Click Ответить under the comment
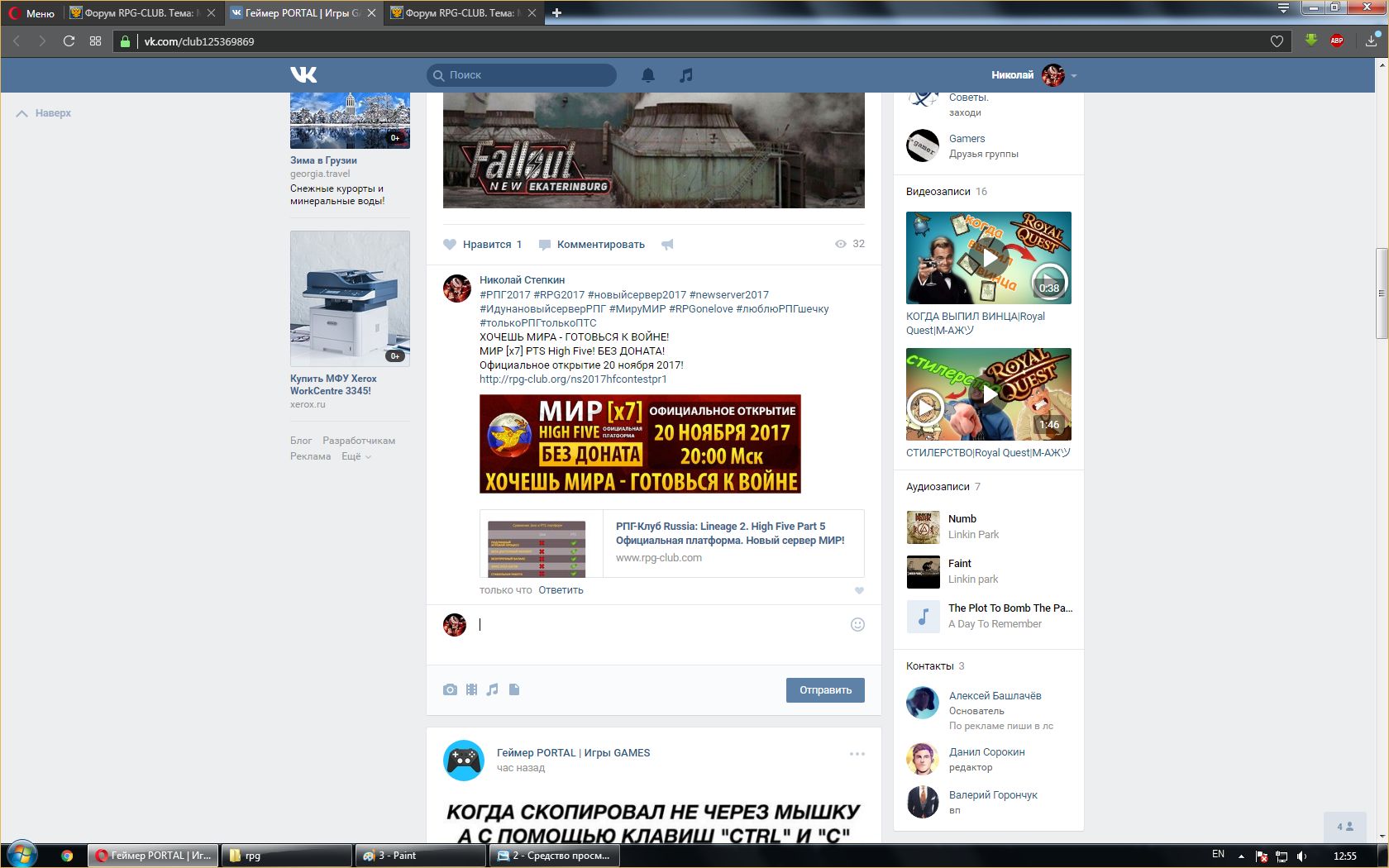This screenshot has width=1389, height=868. pyautogui.click(x=561, y=590)
